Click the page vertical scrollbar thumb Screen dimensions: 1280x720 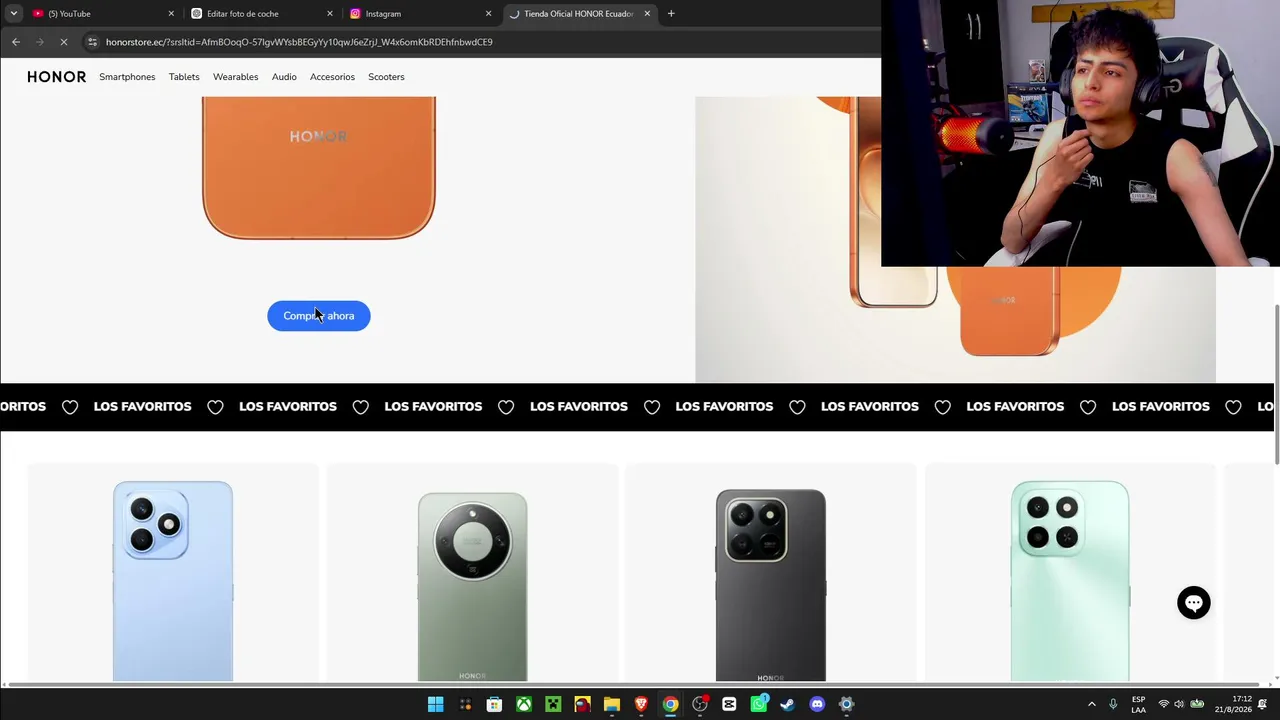coord(1276,383)
